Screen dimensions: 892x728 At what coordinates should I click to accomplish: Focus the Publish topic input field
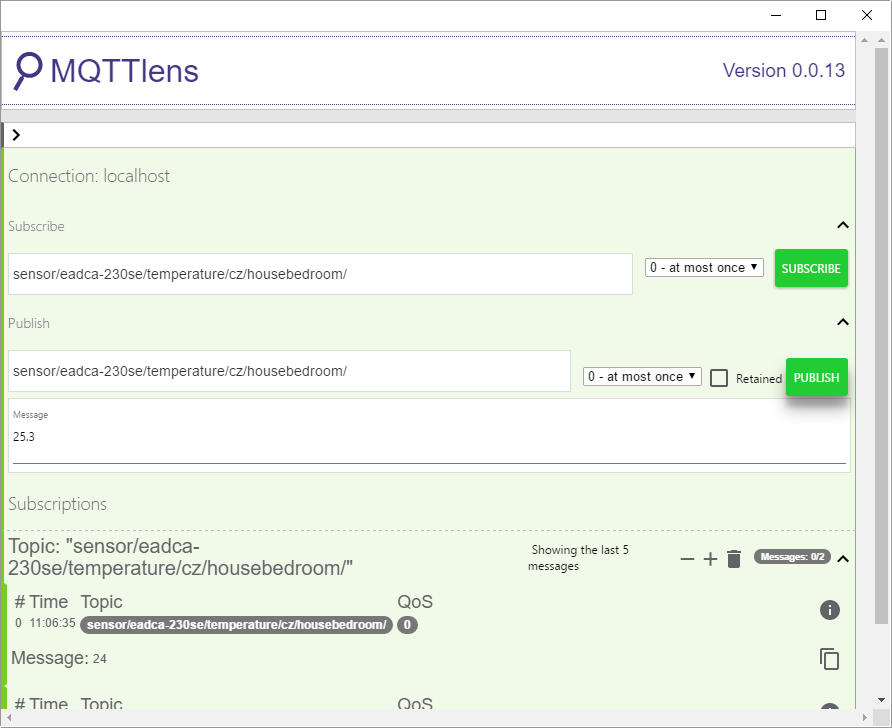(x=289, y=371)
